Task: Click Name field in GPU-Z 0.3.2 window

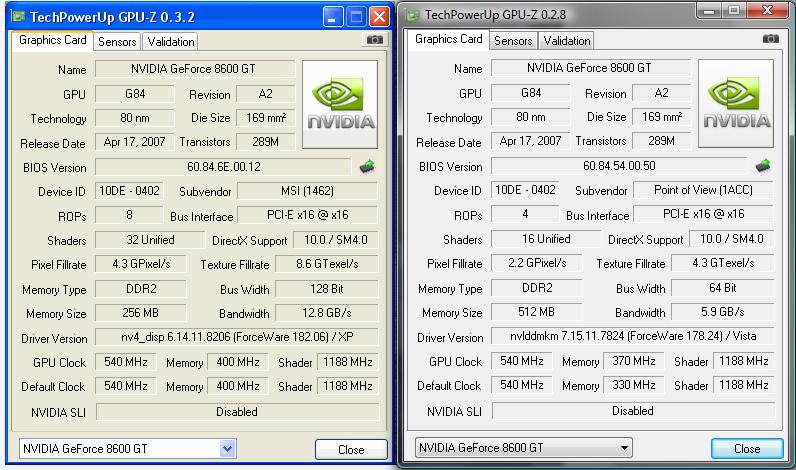Action: pos(194,69)
